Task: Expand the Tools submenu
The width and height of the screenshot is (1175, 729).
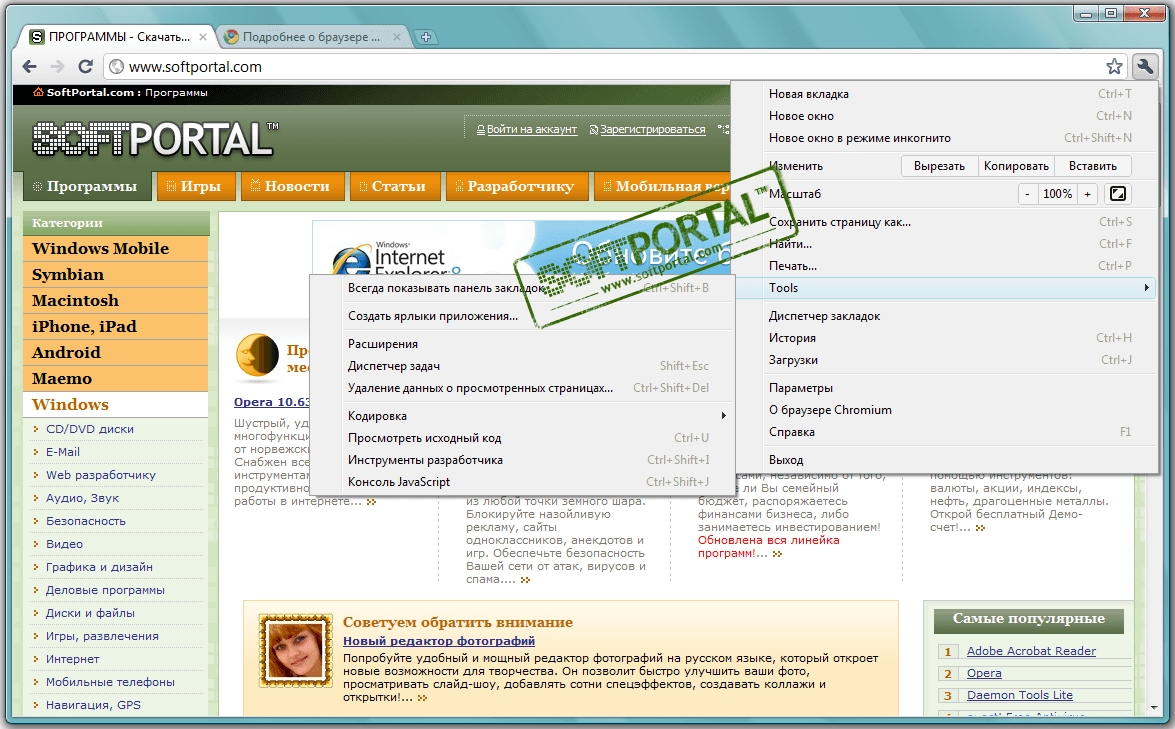Action: pyautogui.click(x=946, y=288)
